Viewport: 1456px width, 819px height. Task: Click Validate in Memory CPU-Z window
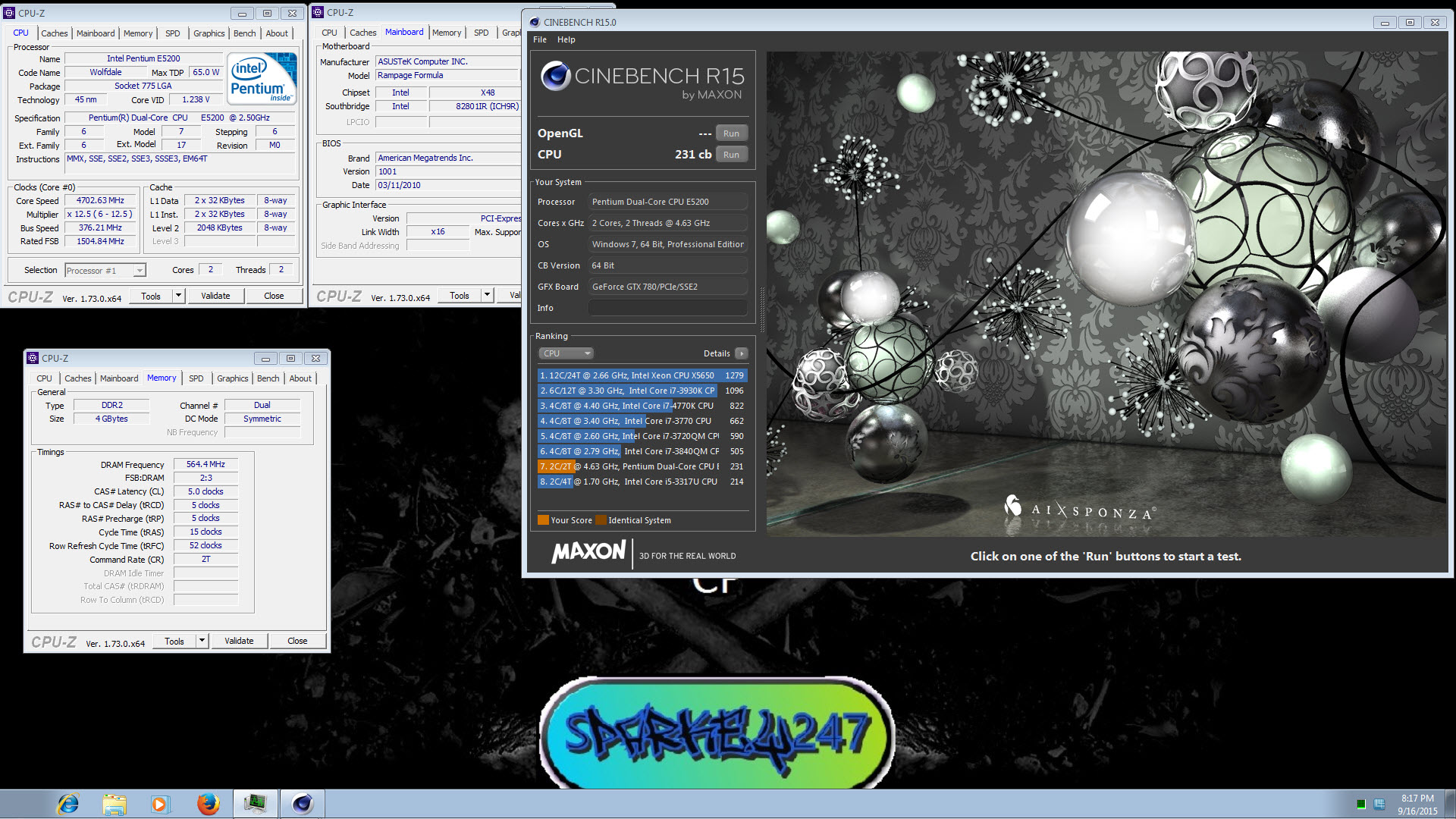click(x=239, y=641)
